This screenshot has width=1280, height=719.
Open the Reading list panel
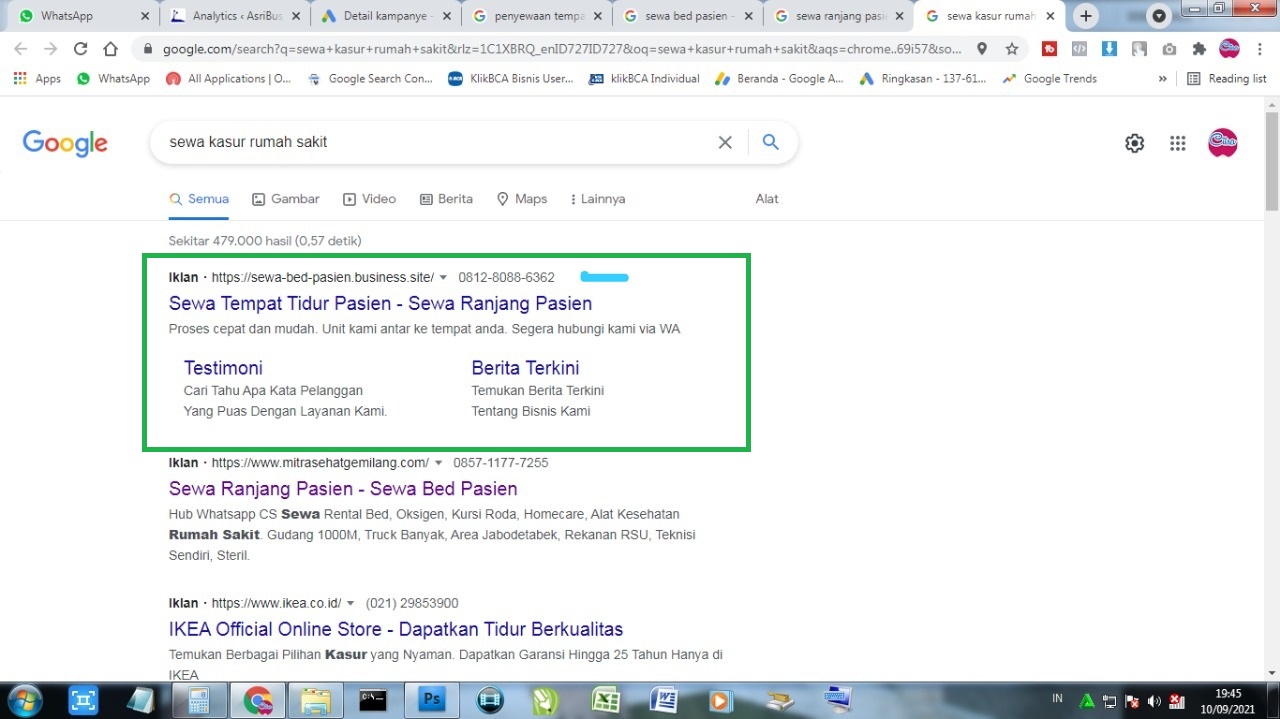click(x=1226, y=78)
